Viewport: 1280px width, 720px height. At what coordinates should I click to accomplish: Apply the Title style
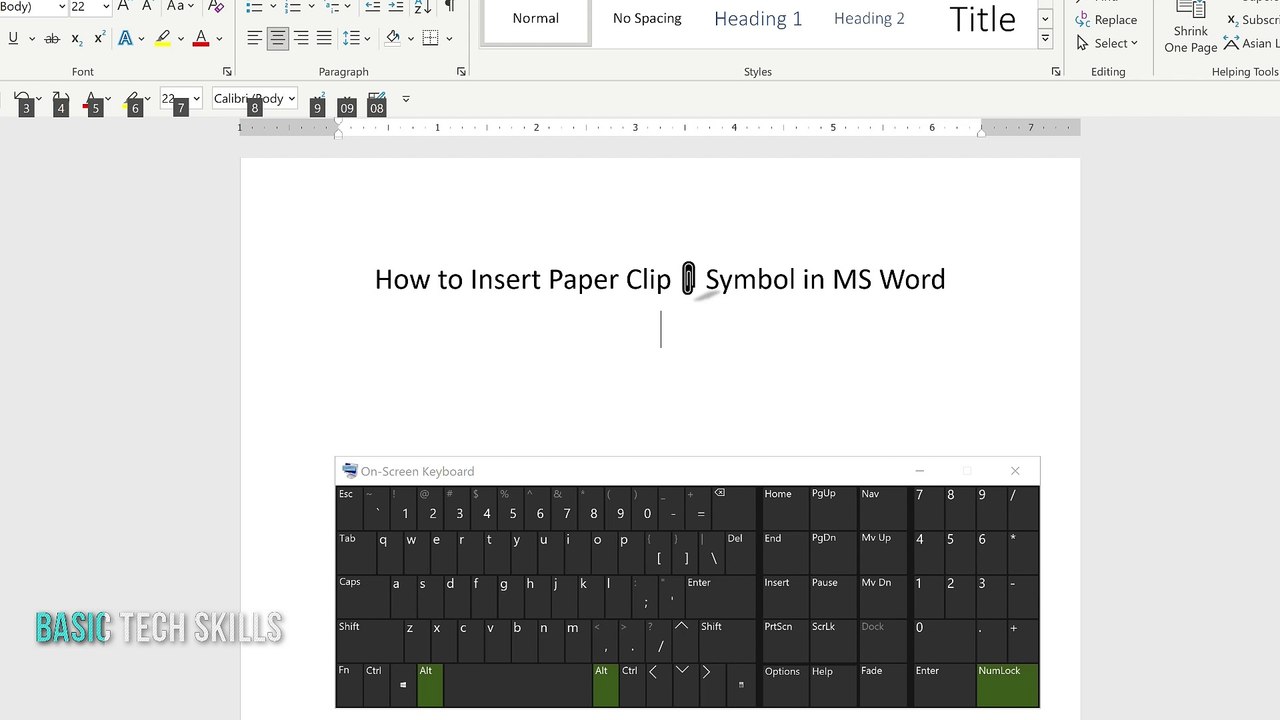coord(981,20)
